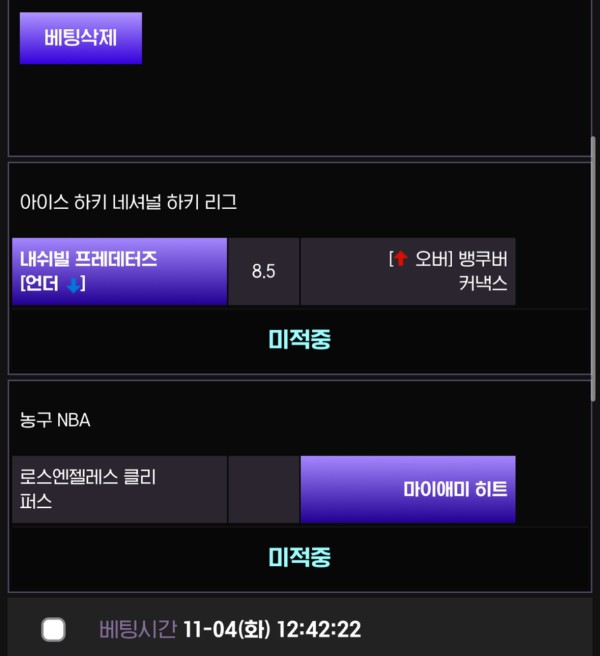Click the 베팅삭제 button
The image size is (600, 656).
coord(81,38)
